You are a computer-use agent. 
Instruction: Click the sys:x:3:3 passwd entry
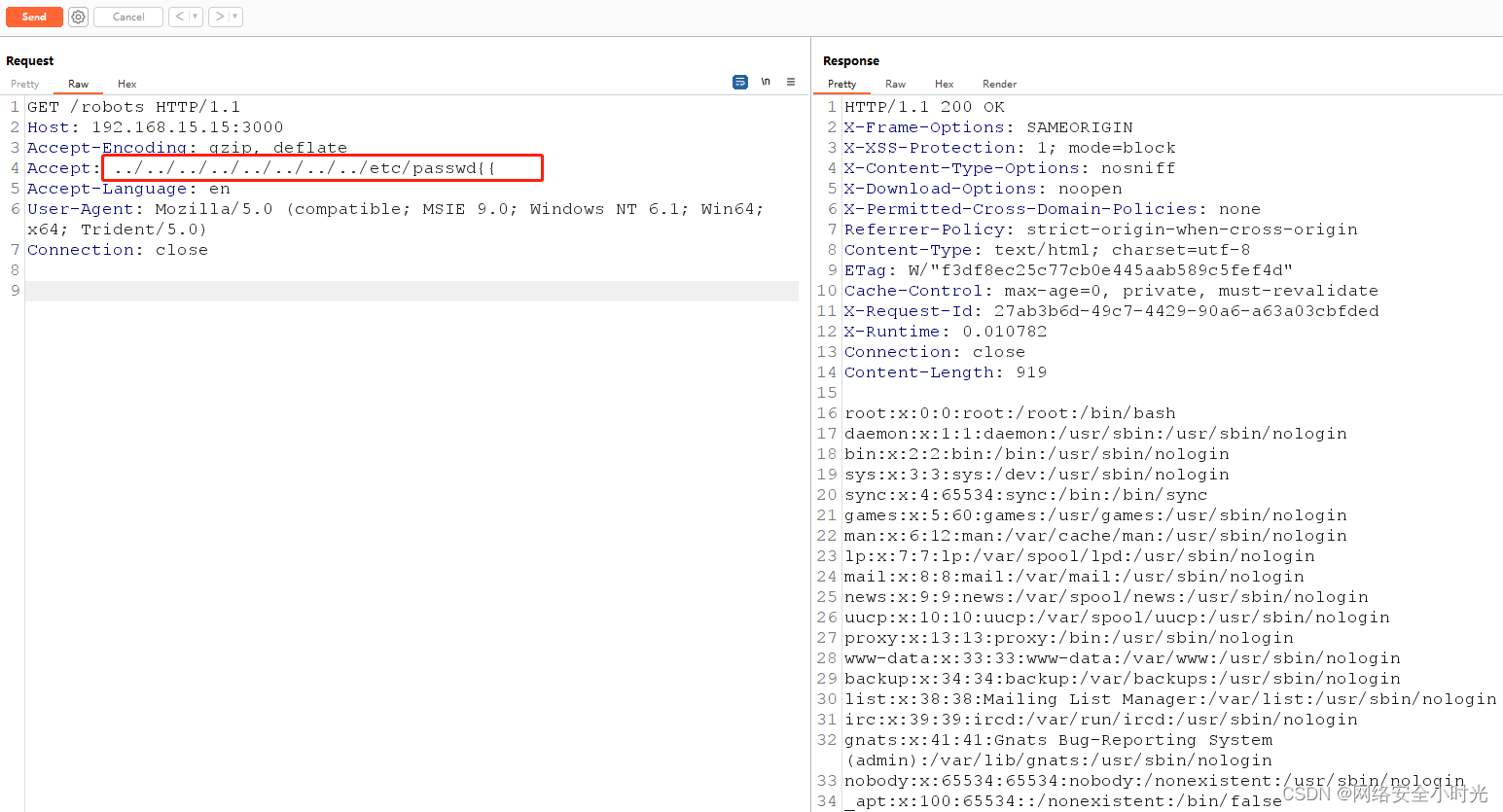1037,475
